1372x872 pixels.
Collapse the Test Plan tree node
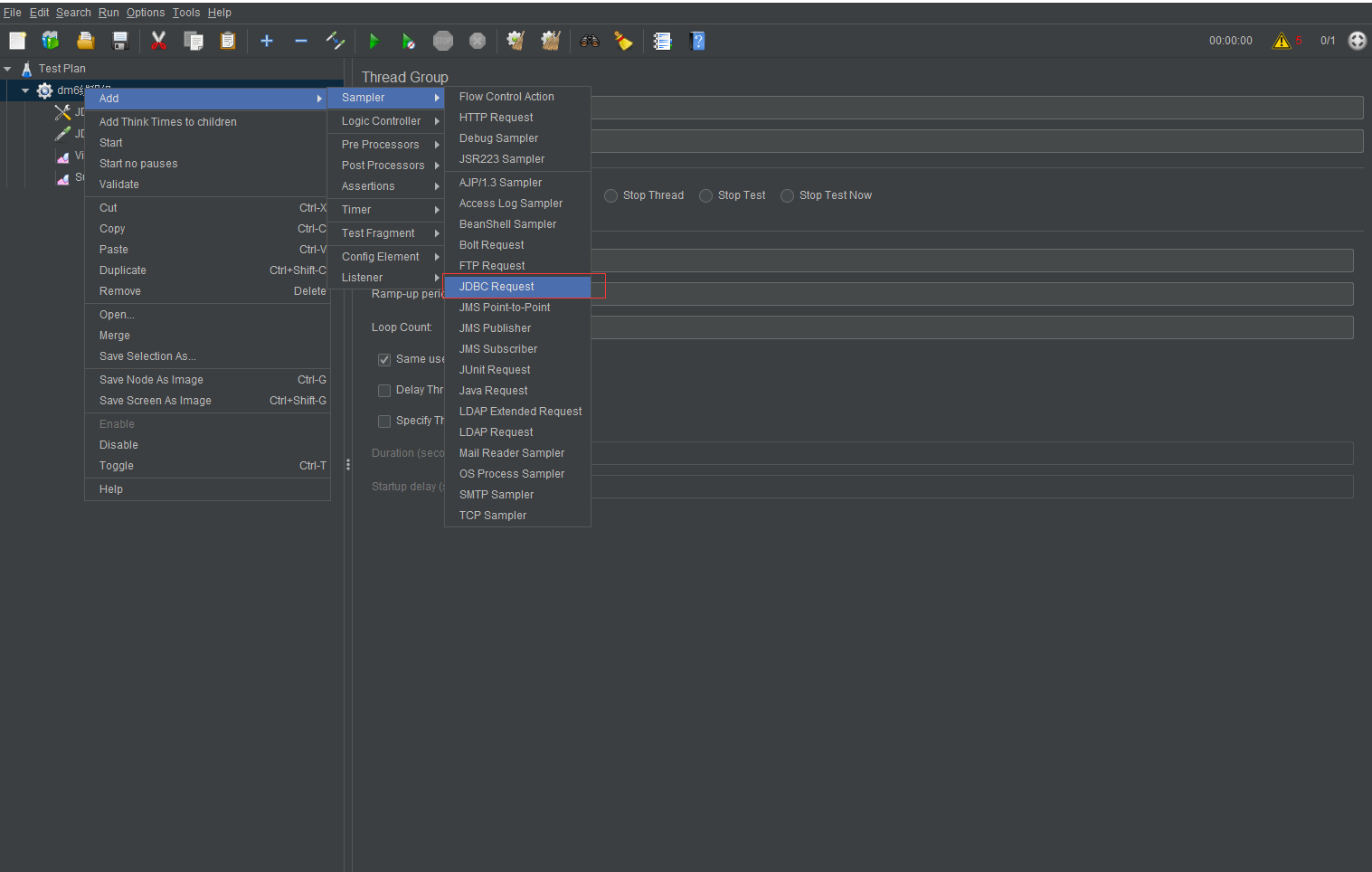coord(8,69)
